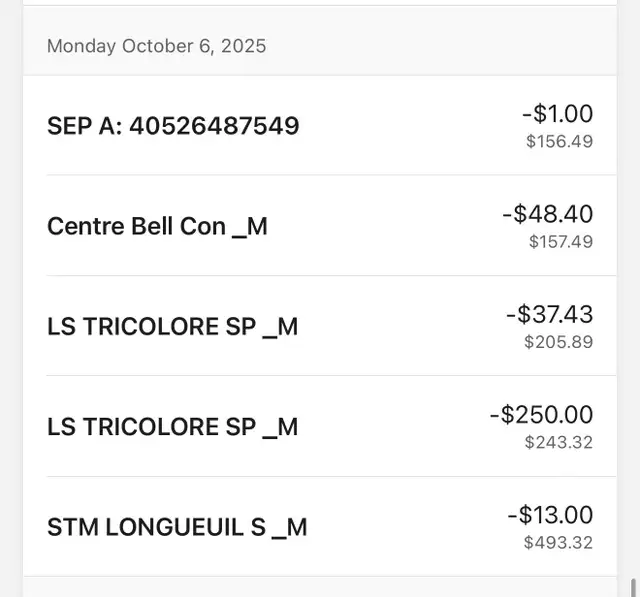
Task: Open the SEP A: 40526487549 transaction
Action: 173,126
